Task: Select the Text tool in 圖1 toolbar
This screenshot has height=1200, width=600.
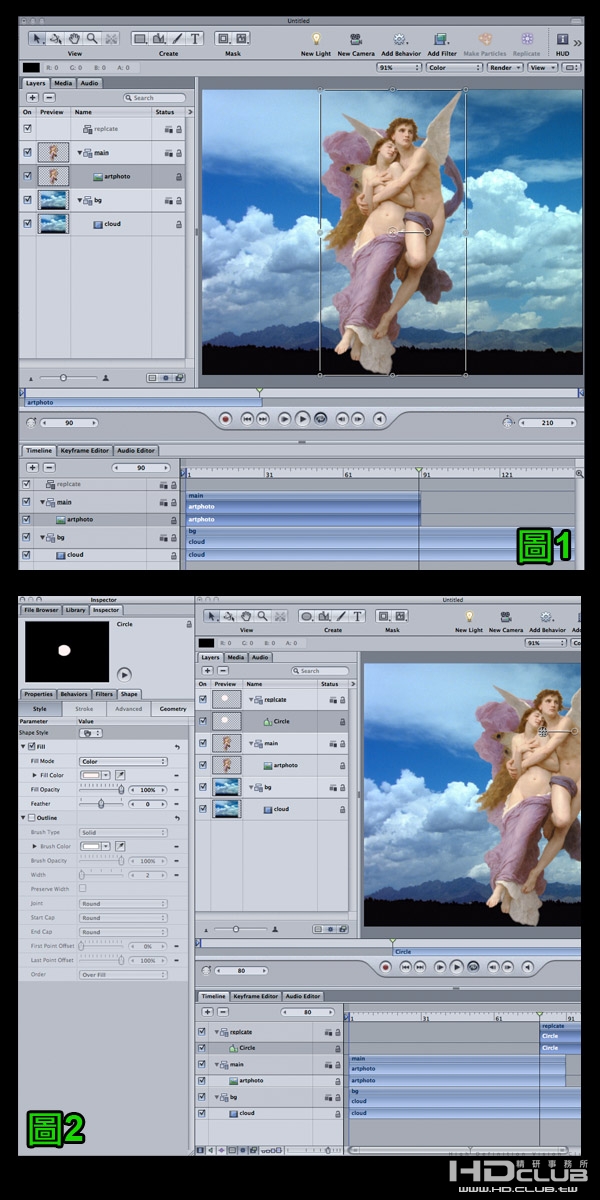Action: coord(195,38)
